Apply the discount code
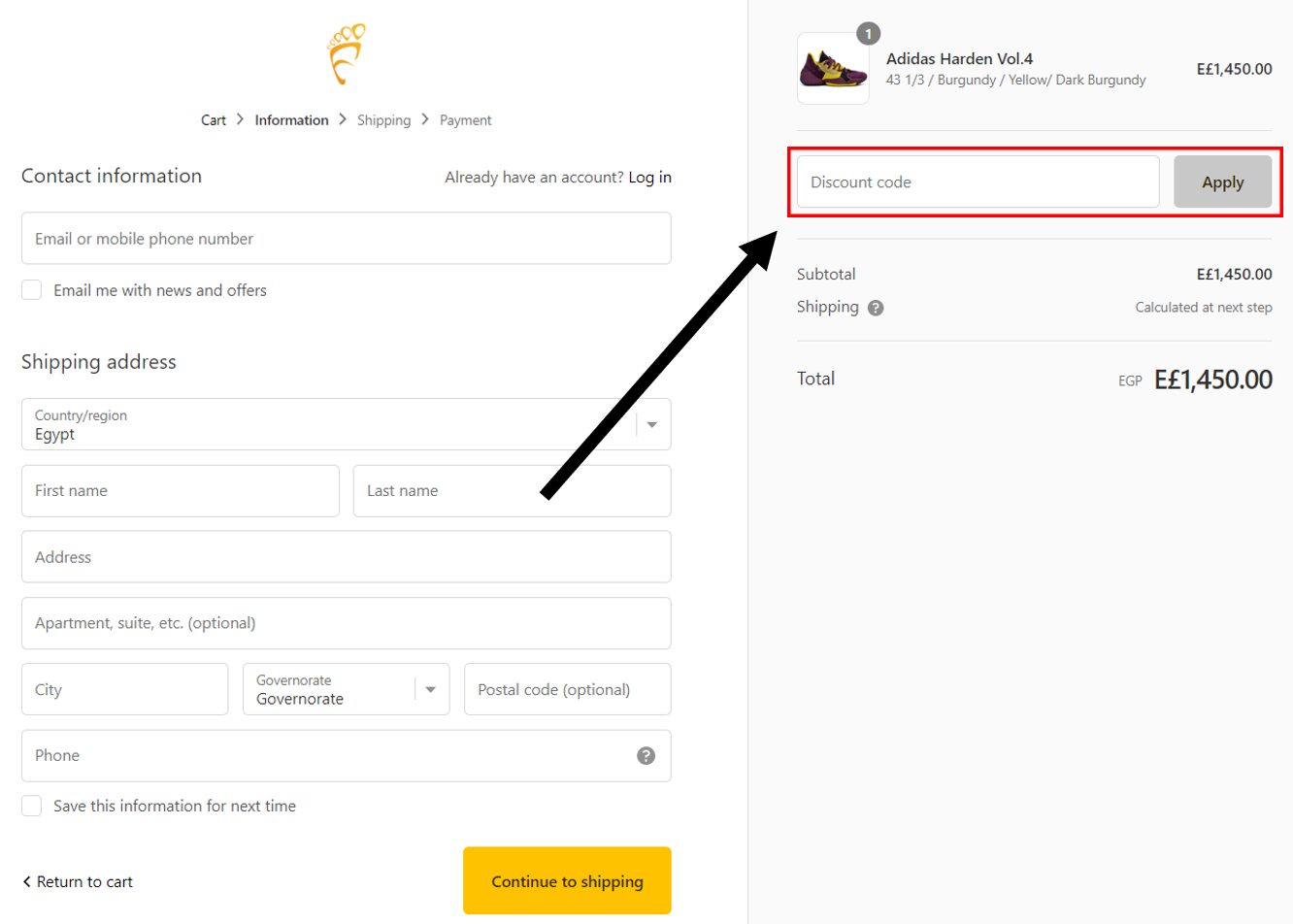Image resolution: width=1293 pixels, height=924 pixels. point(1222,181)
